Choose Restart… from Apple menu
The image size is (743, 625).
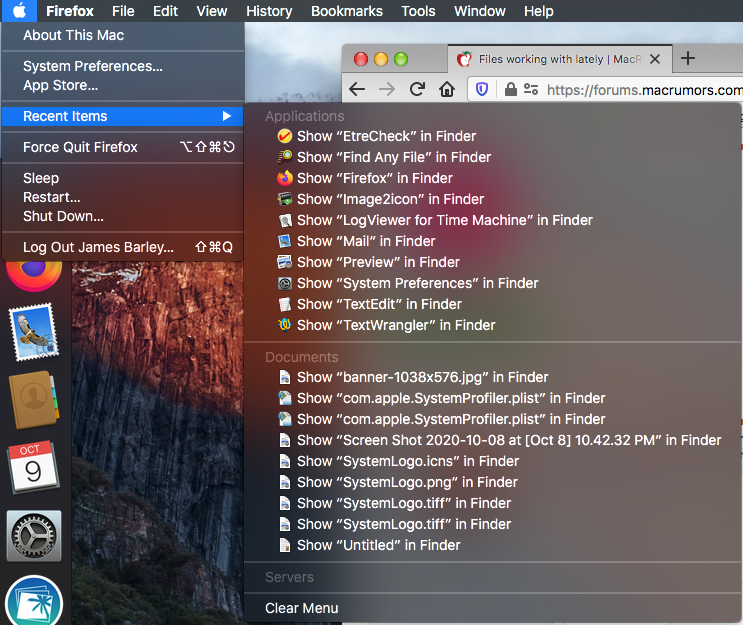(123, 197)
